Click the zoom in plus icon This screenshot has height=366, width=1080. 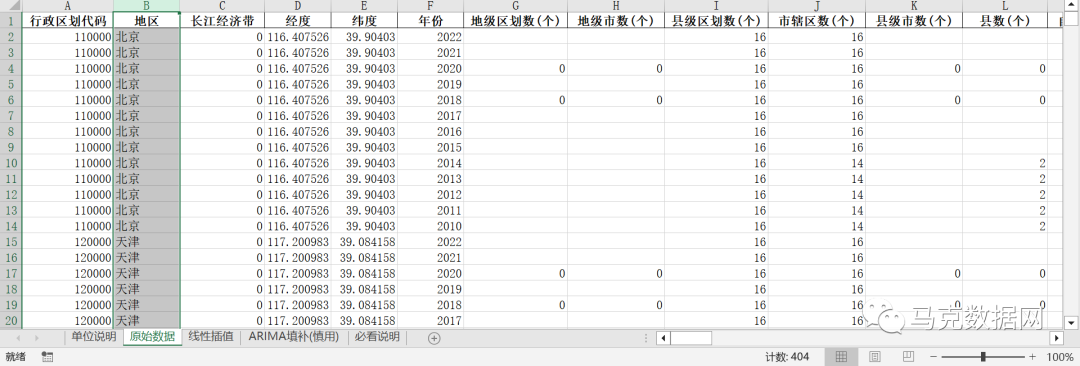(1032, 357)
